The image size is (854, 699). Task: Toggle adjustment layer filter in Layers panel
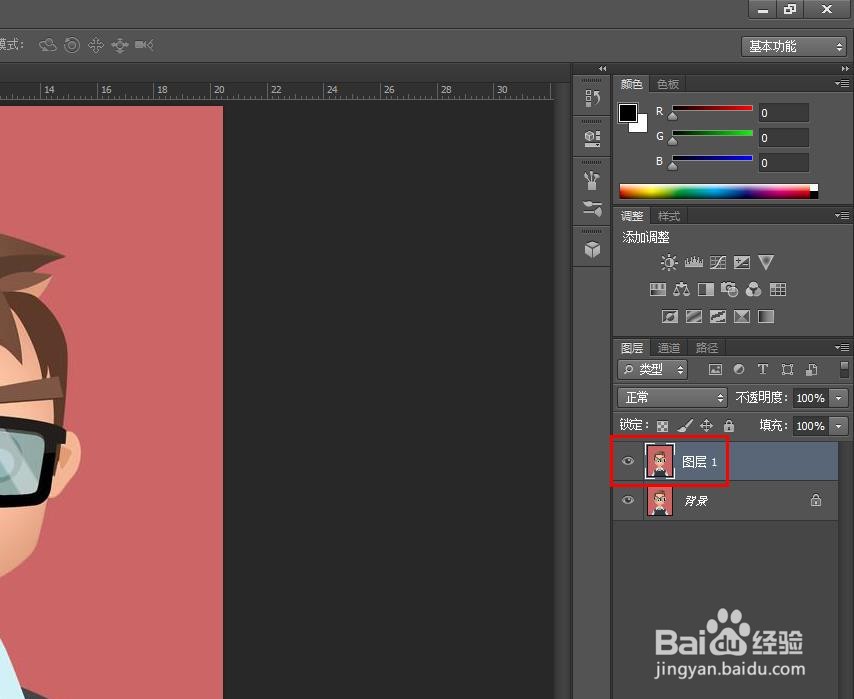click(739, 369)
